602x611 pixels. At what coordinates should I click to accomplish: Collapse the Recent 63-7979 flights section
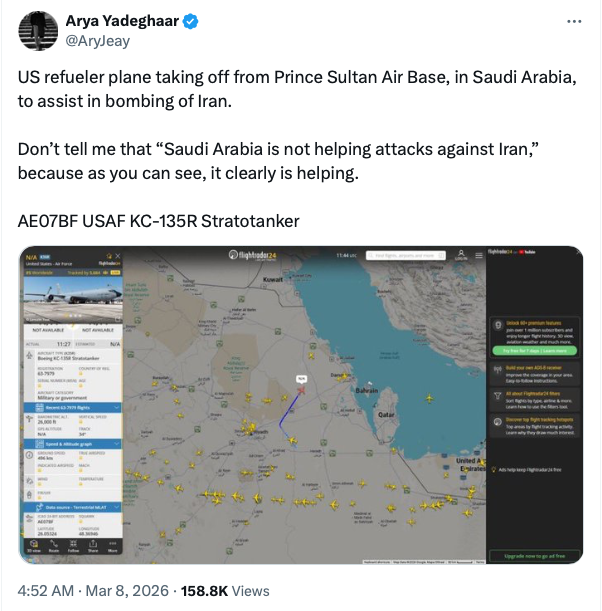[x=119, y=408]
